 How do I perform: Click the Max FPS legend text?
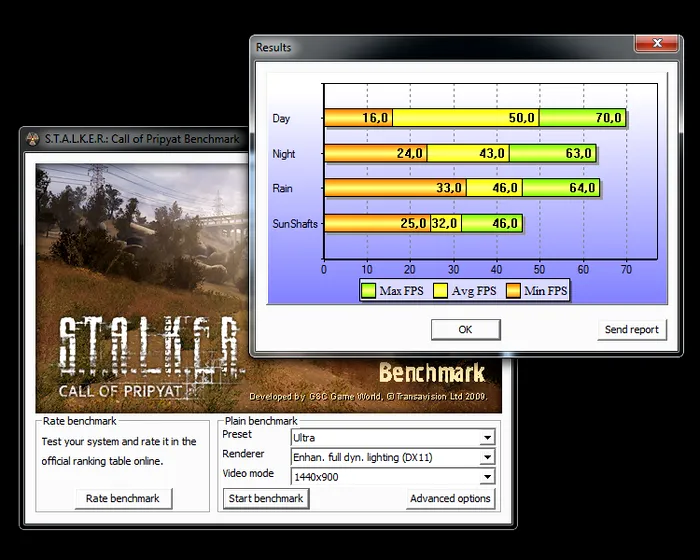pyautogui.click(x=401, y=291)
